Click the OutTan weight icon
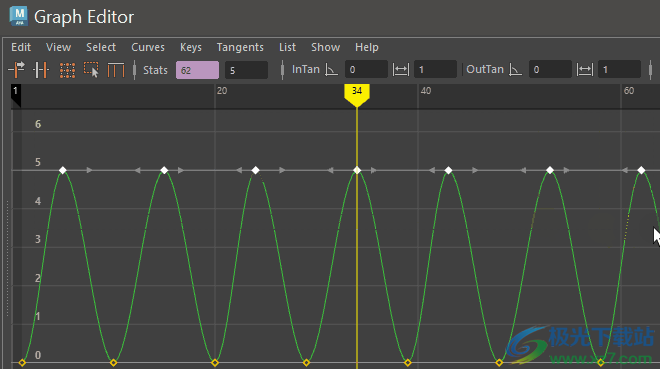The height and width of the screenshot is (375, 665). (585, 70)
